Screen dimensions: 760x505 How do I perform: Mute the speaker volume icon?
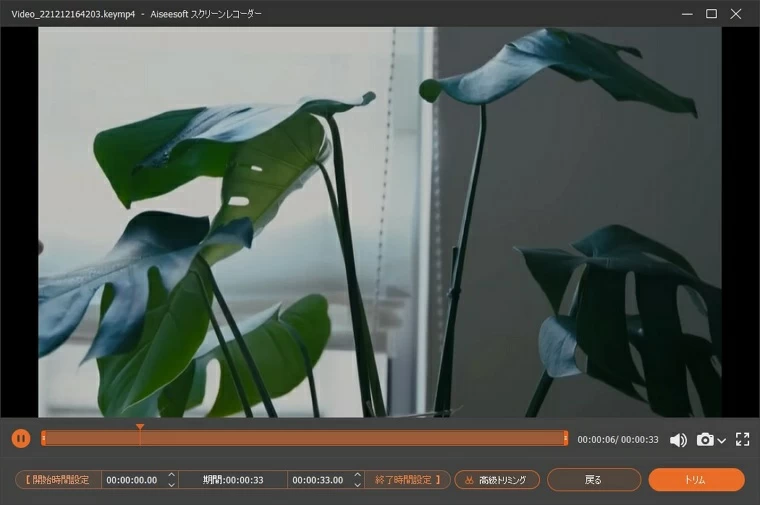coord(678,440)
